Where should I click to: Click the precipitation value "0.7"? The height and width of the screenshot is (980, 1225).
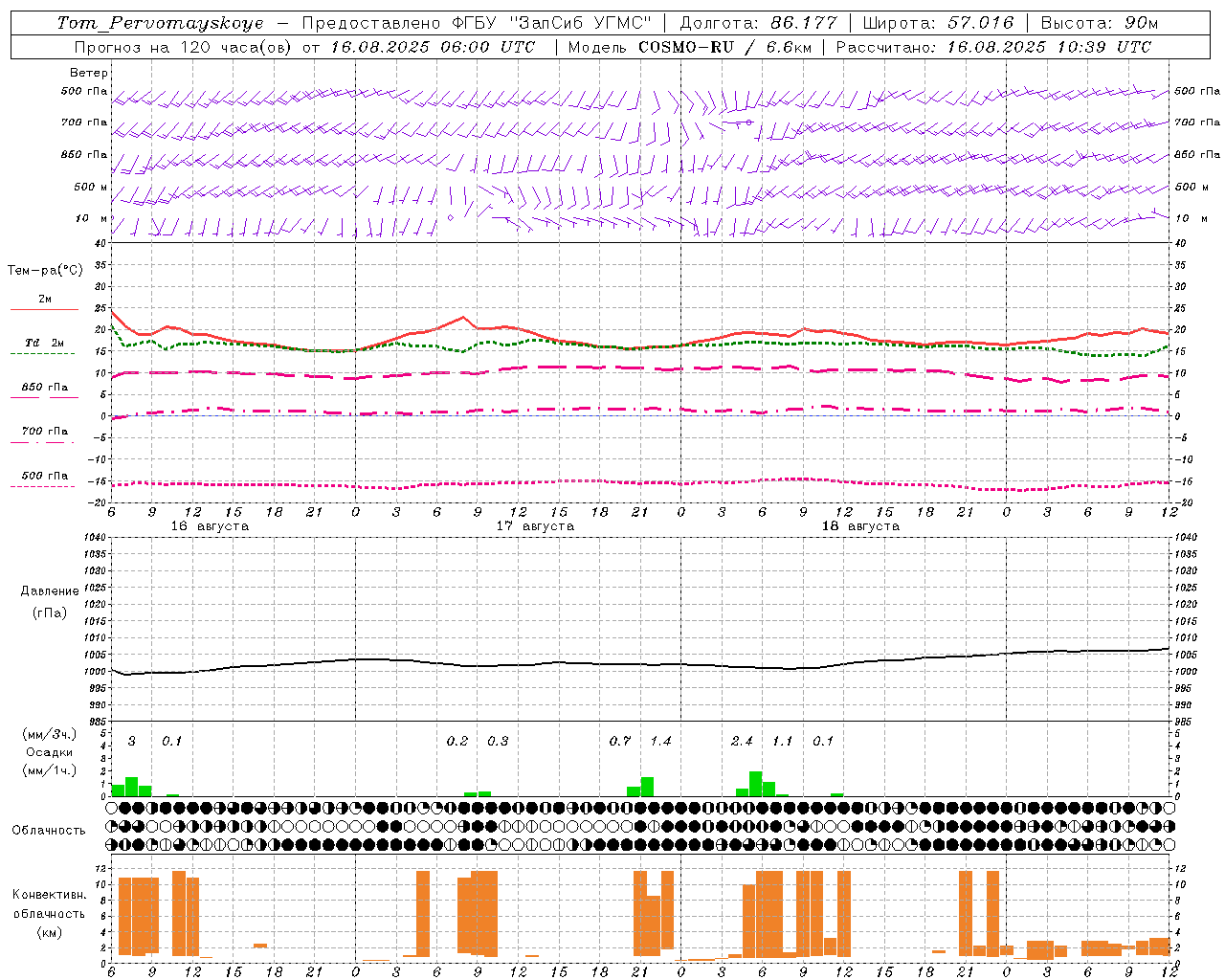pos(620,741)
